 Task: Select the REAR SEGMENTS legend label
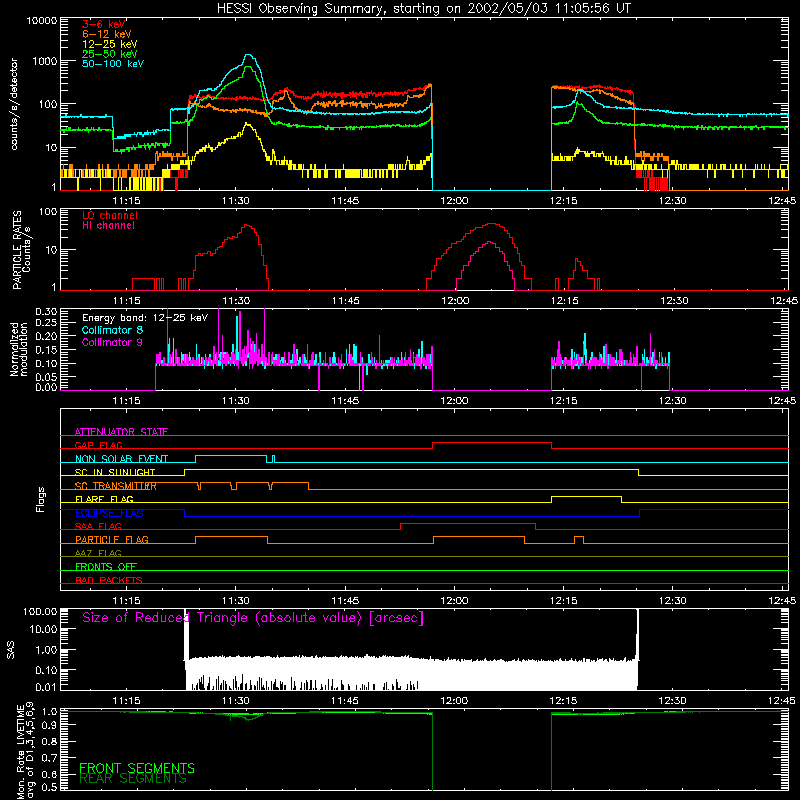(x=133, y=779)
